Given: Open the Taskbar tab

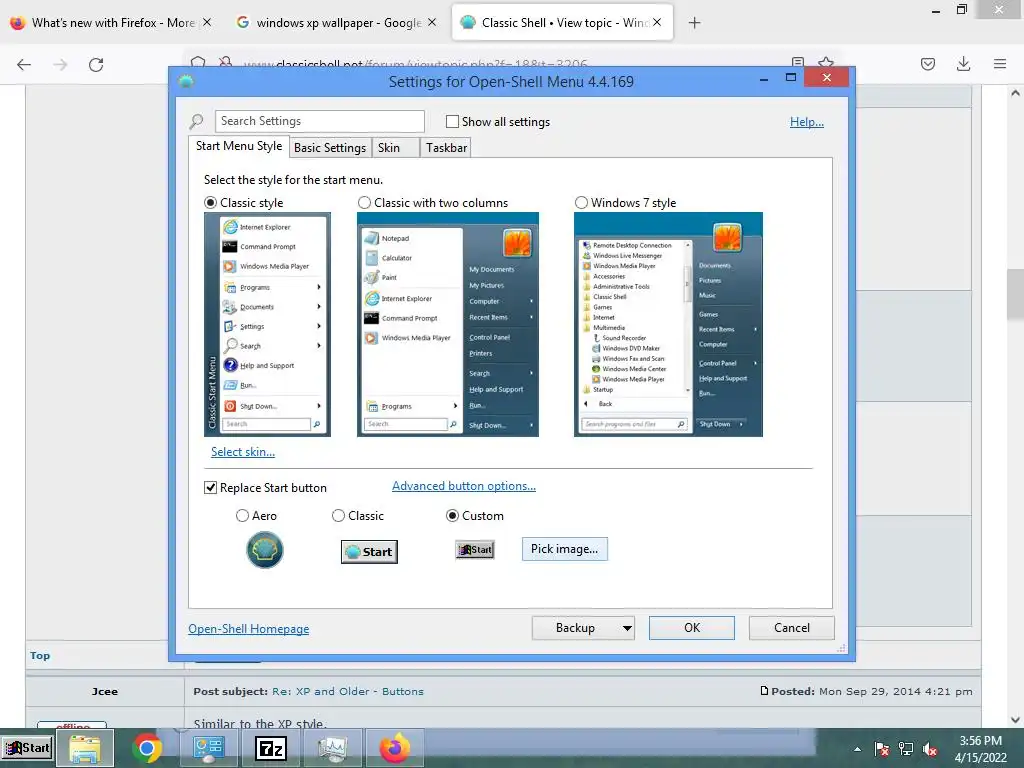Looking at the screenshot, I should (446, 148).
